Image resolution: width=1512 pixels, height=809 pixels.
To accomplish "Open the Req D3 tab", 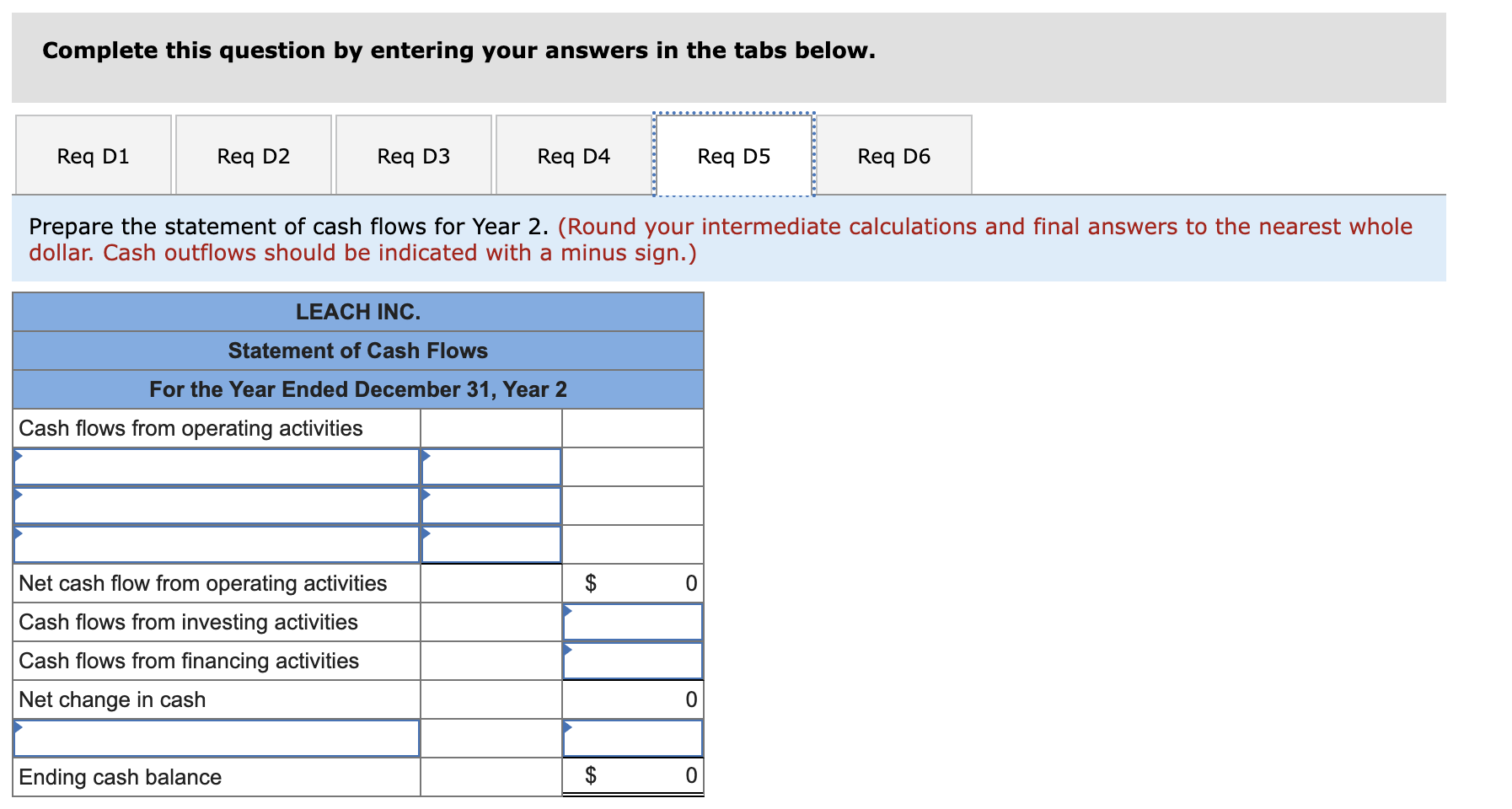I will (413, 155).
